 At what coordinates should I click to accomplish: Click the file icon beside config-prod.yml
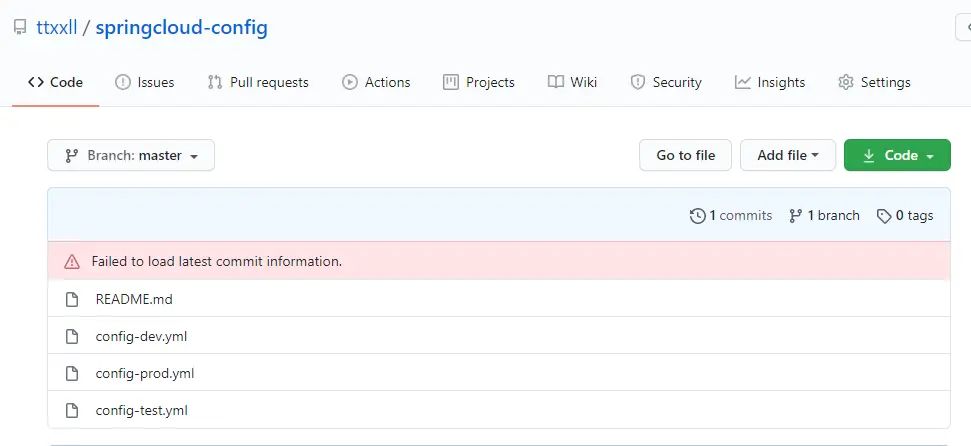72,374
